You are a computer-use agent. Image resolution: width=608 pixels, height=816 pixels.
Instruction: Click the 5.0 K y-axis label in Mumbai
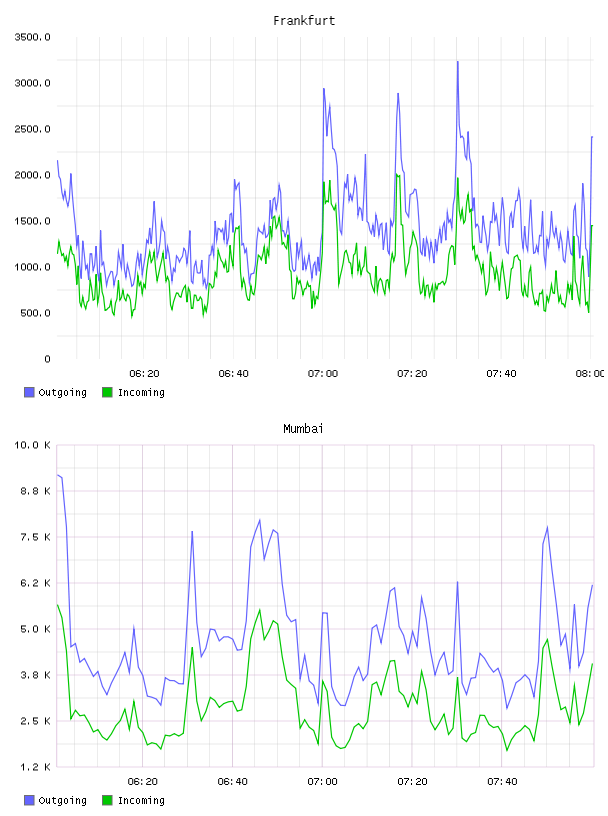35,629
